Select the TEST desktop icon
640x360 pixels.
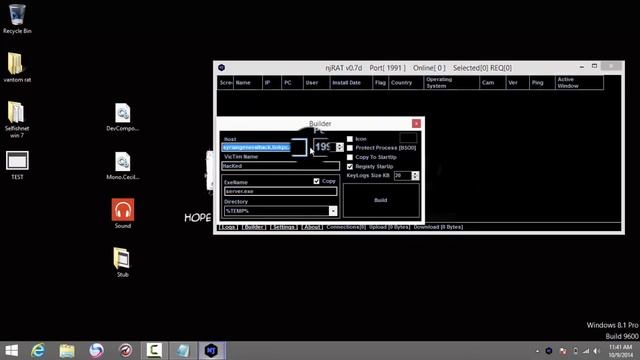(17, 164)
